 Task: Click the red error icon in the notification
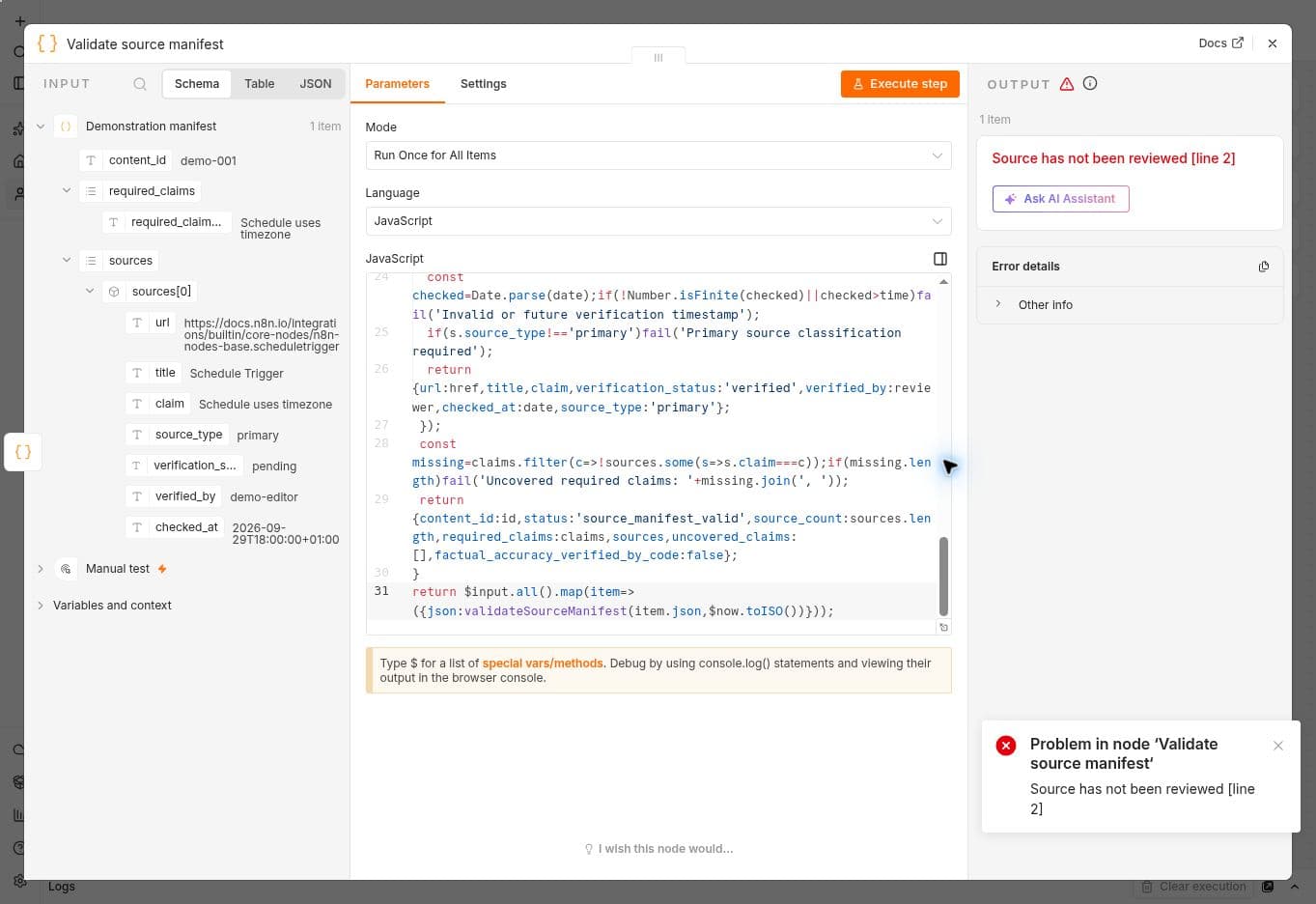coord(1006,746)
